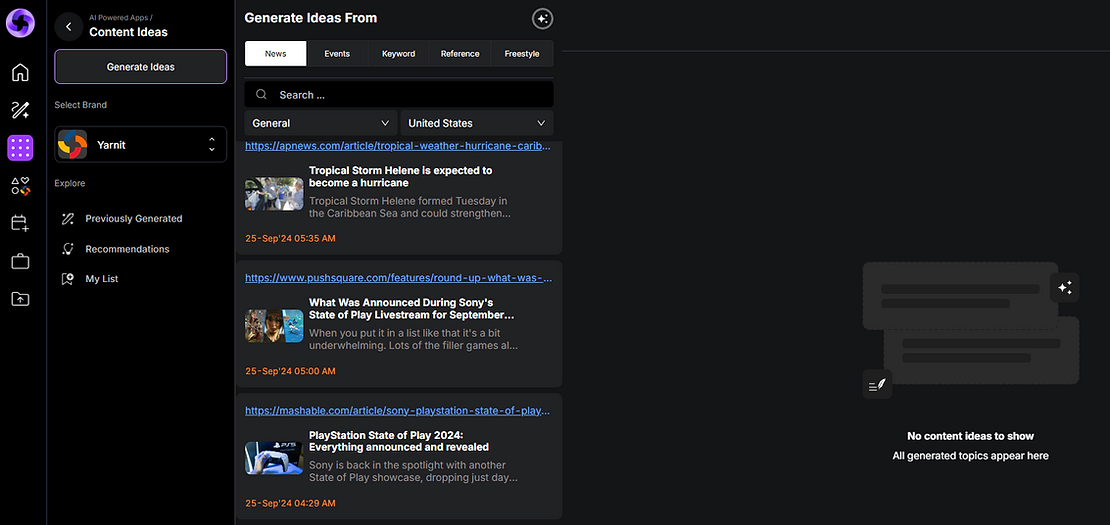Select the purple apps grid icon
Viewport: 1110px width, 525px height.
[20, 148]
